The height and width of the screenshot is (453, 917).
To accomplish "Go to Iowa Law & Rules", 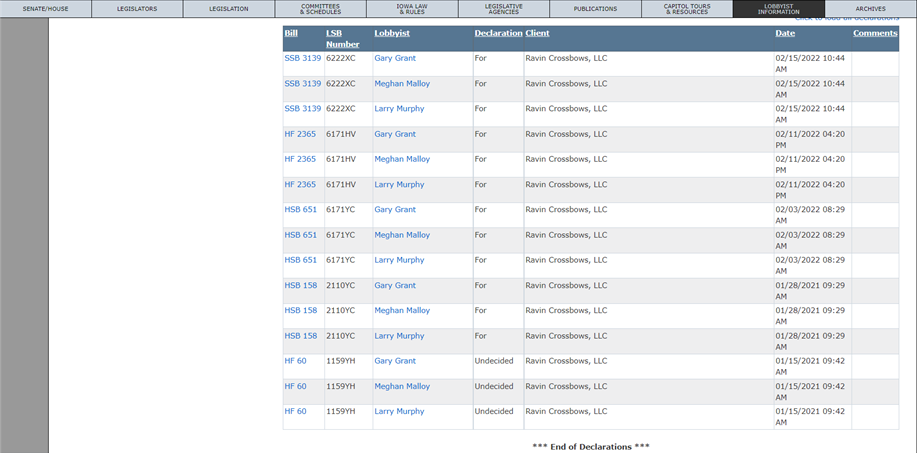I will [x=412, y=9].
